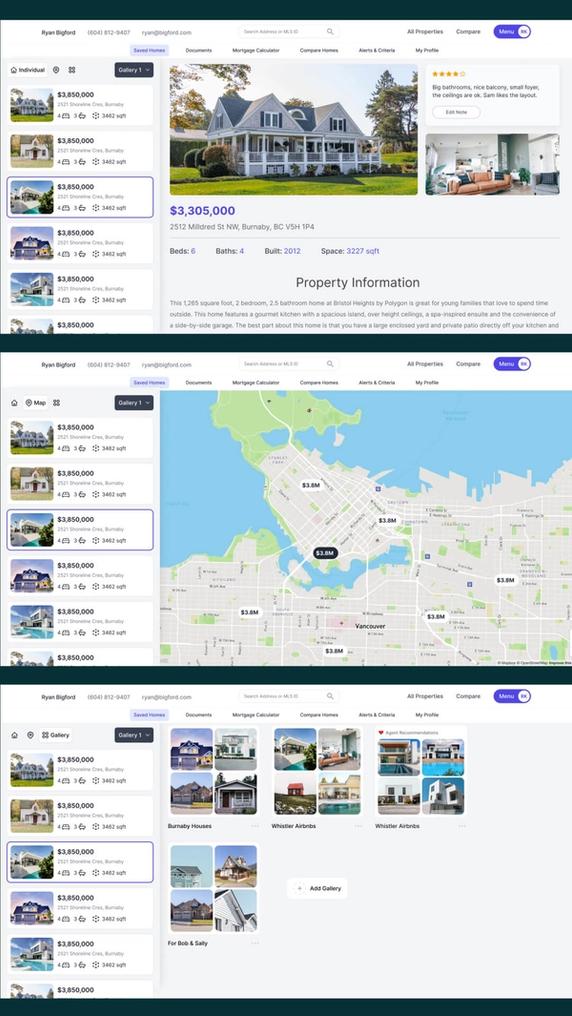Open Saved Homes tab in Individual view screen
572x1016 pixels.
point(149,50)
